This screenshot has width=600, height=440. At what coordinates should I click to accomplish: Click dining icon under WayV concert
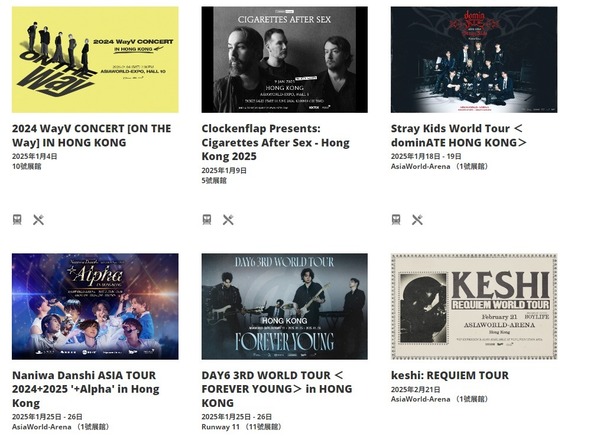[x=38, y=220]
